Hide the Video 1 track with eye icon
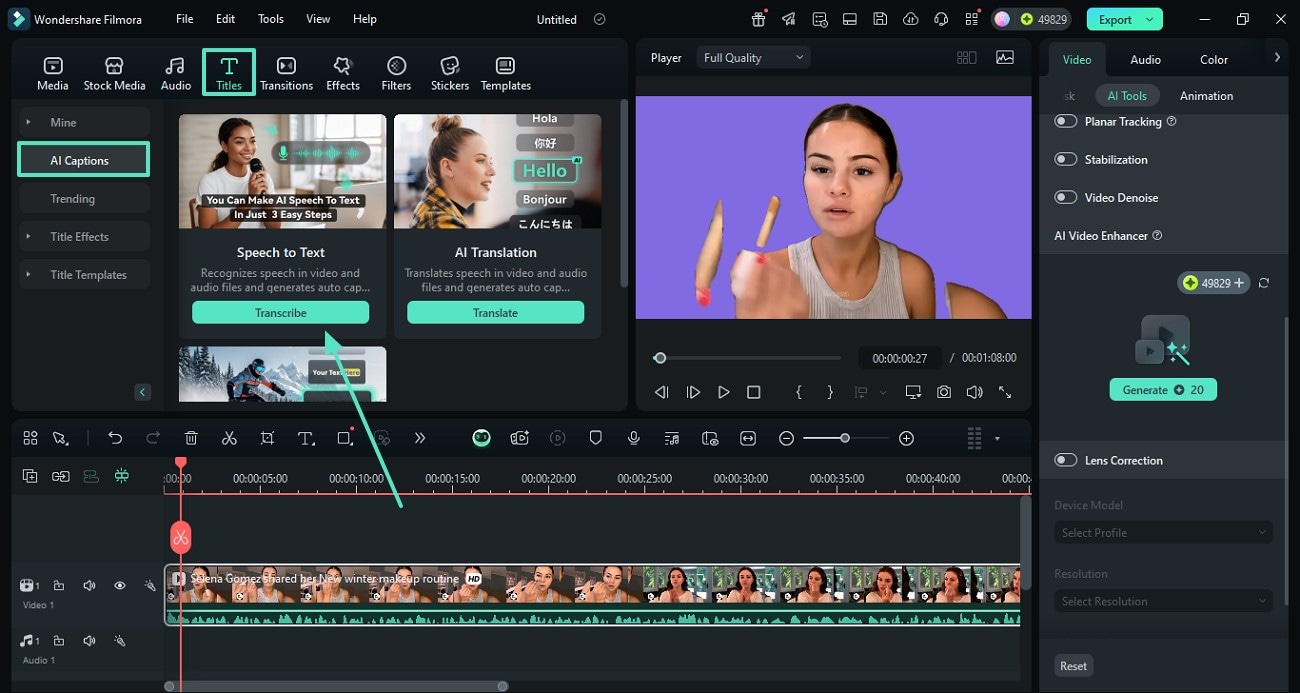The image size is (1300, 693). coord(119,586)
